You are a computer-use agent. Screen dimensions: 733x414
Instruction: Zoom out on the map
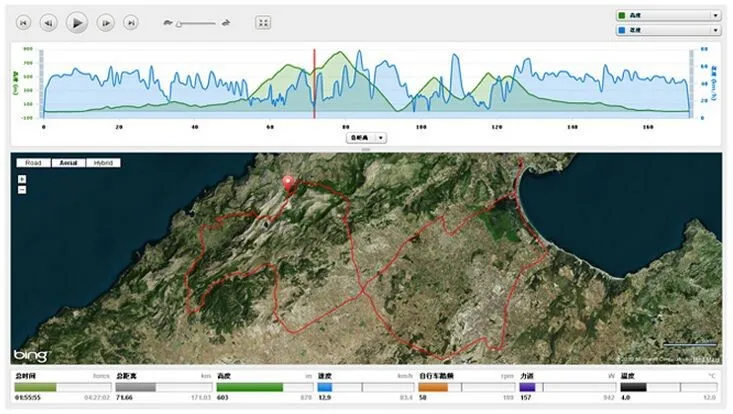pyautogui.click(x=22, y=190)
